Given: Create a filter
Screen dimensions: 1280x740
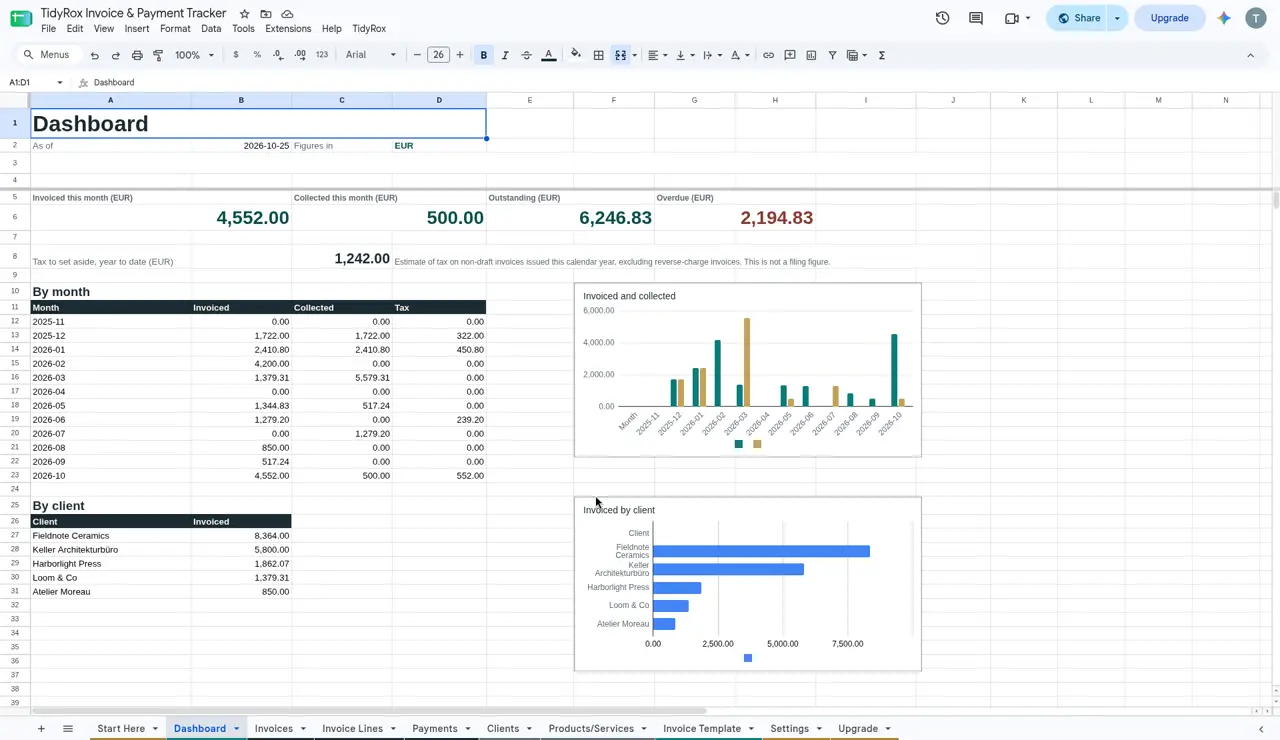Looking at the screenshot, I should tap(832, 55).
